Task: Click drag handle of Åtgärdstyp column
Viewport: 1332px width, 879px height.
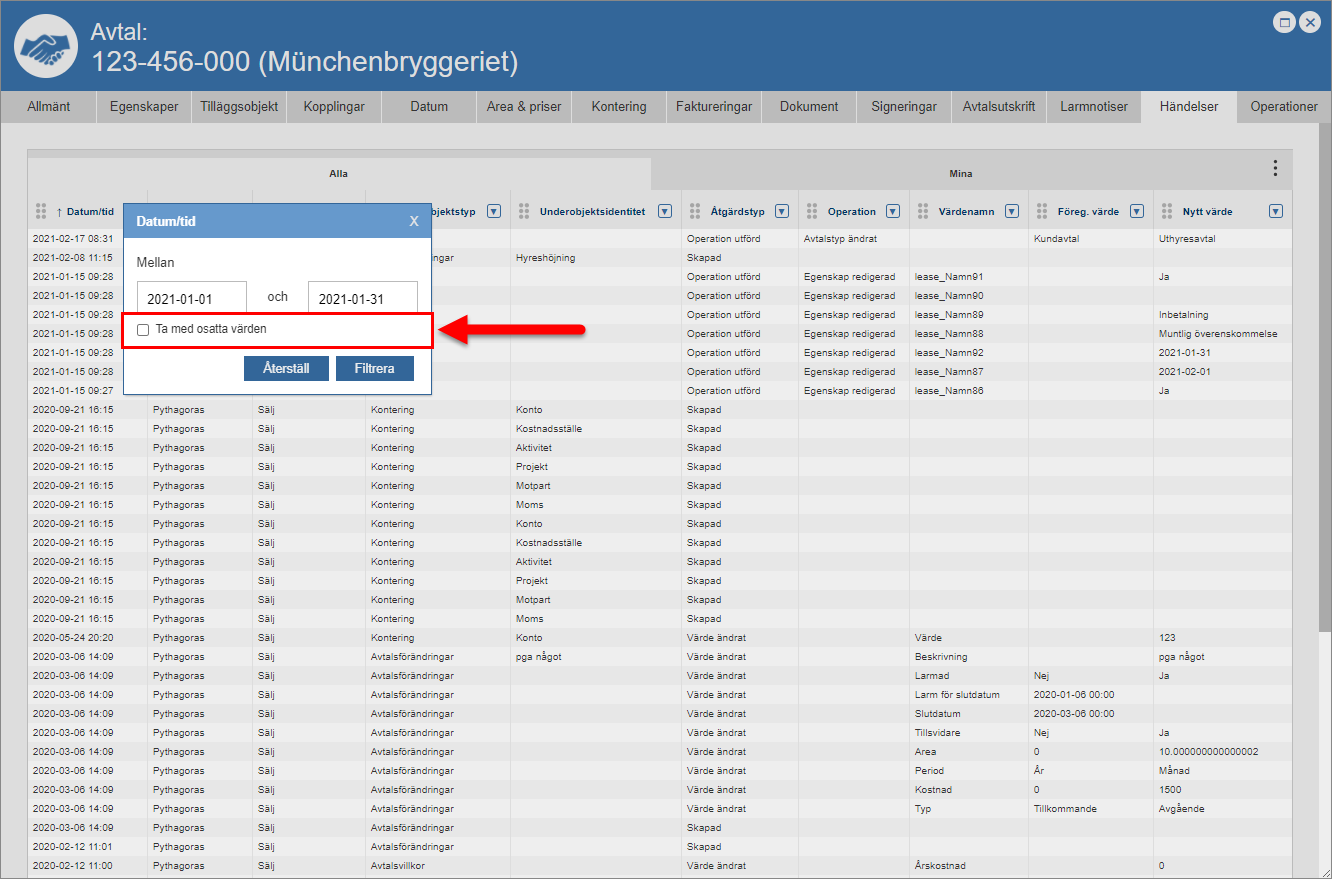Action: point(694,211)
